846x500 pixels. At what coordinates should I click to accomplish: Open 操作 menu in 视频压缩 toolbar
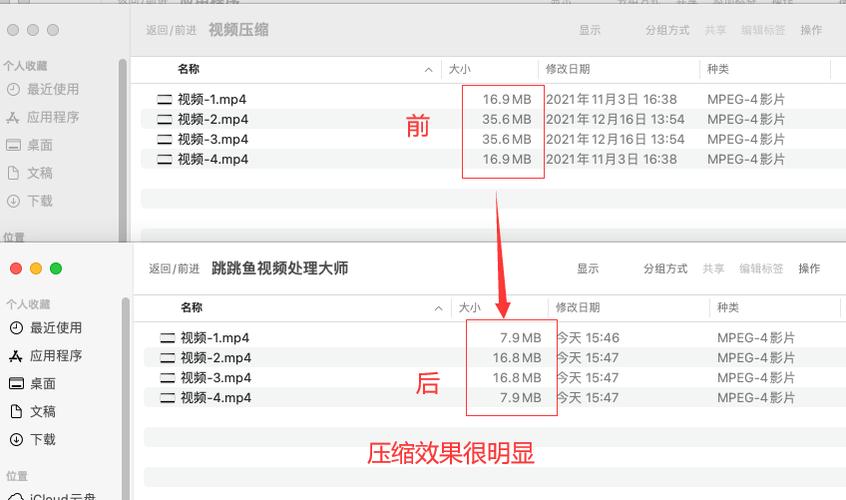pos(811,30)
